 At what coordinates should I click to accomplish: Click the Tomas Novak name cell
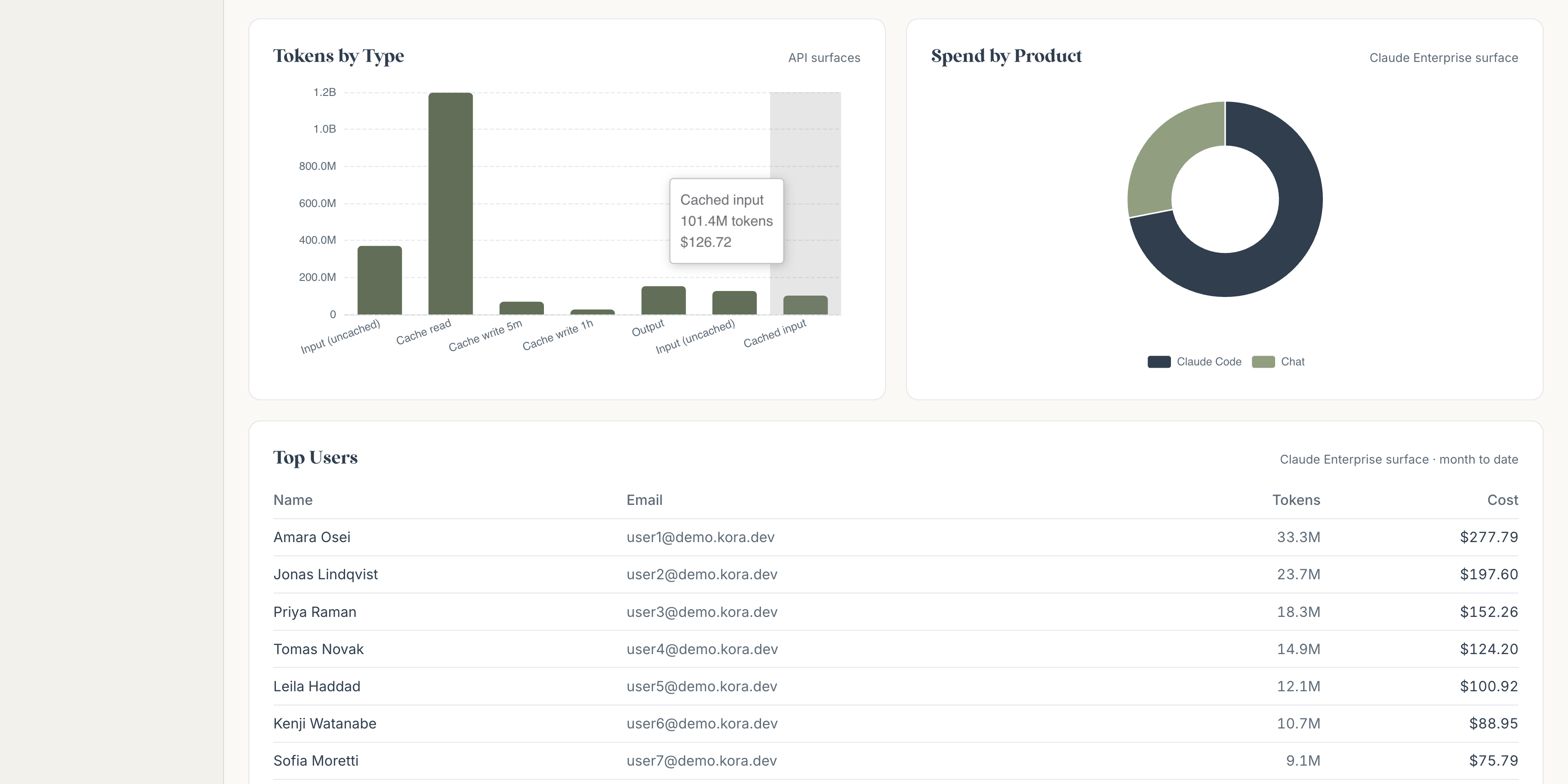tap(319, 649)
